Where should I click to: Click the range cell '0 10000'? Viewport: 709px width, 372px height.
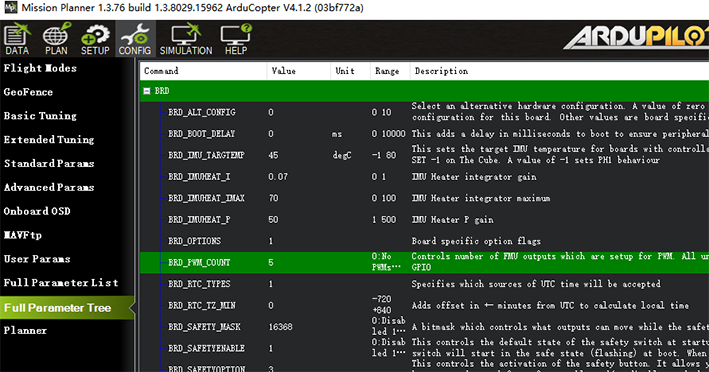[x=388, y=134]
